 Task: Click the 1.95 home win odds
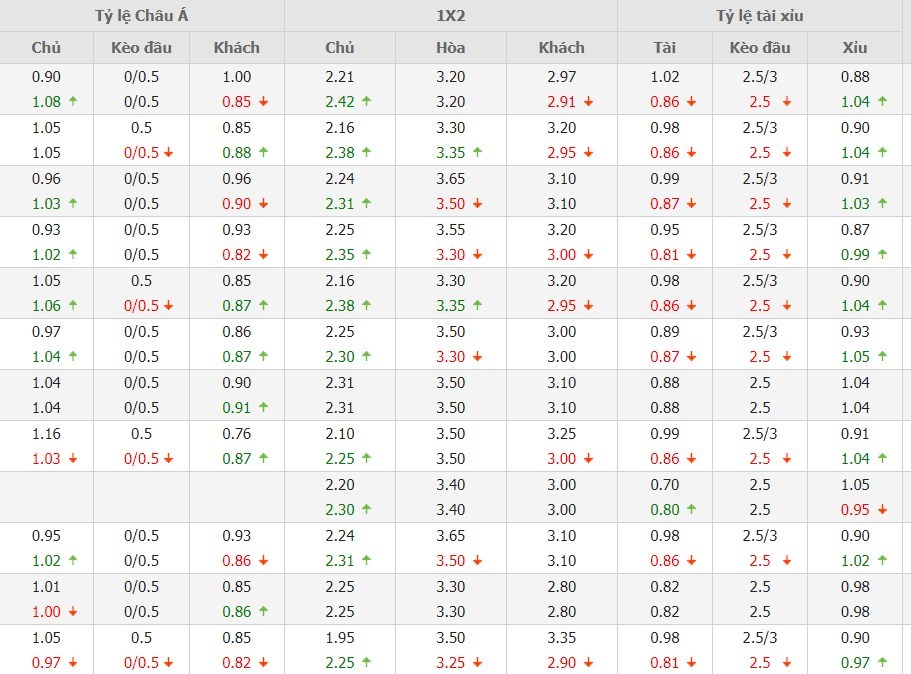tap(339, 638)
